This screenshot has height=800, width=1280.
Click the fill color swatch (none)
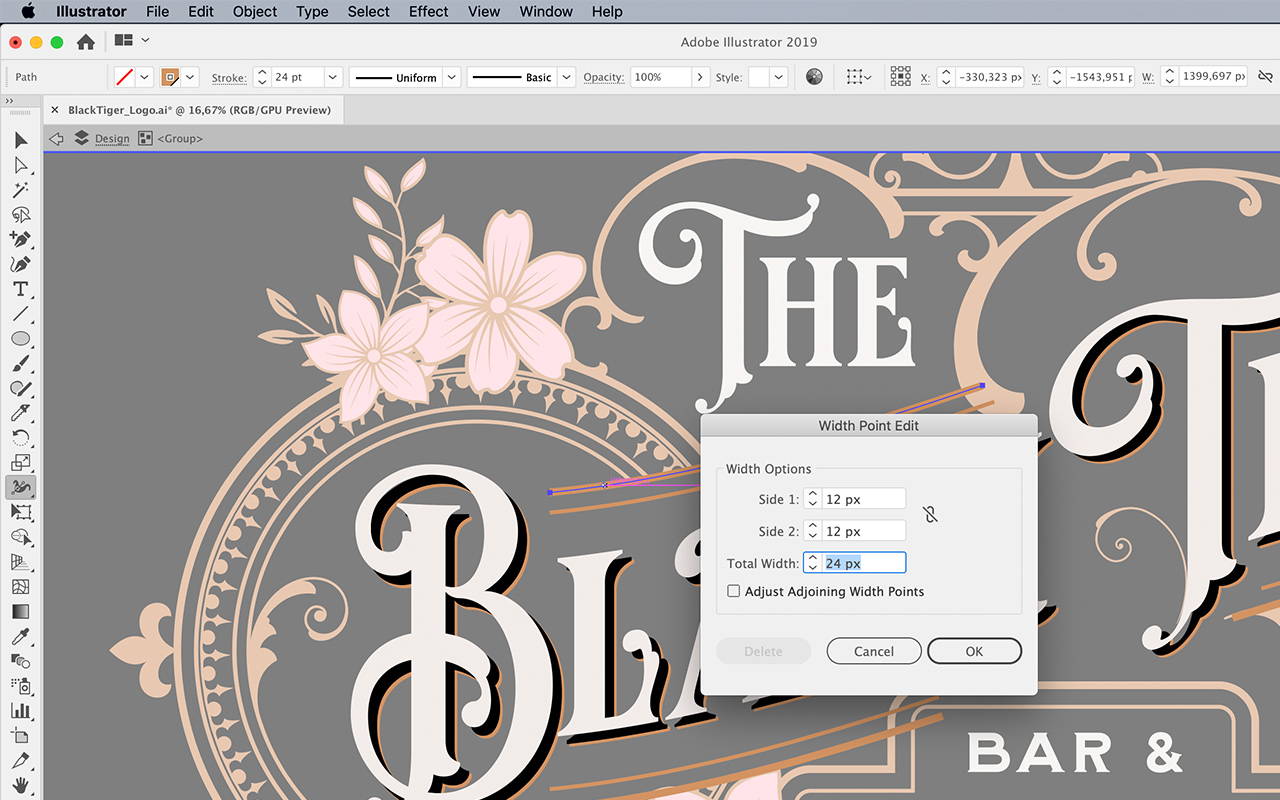(125, 77)
